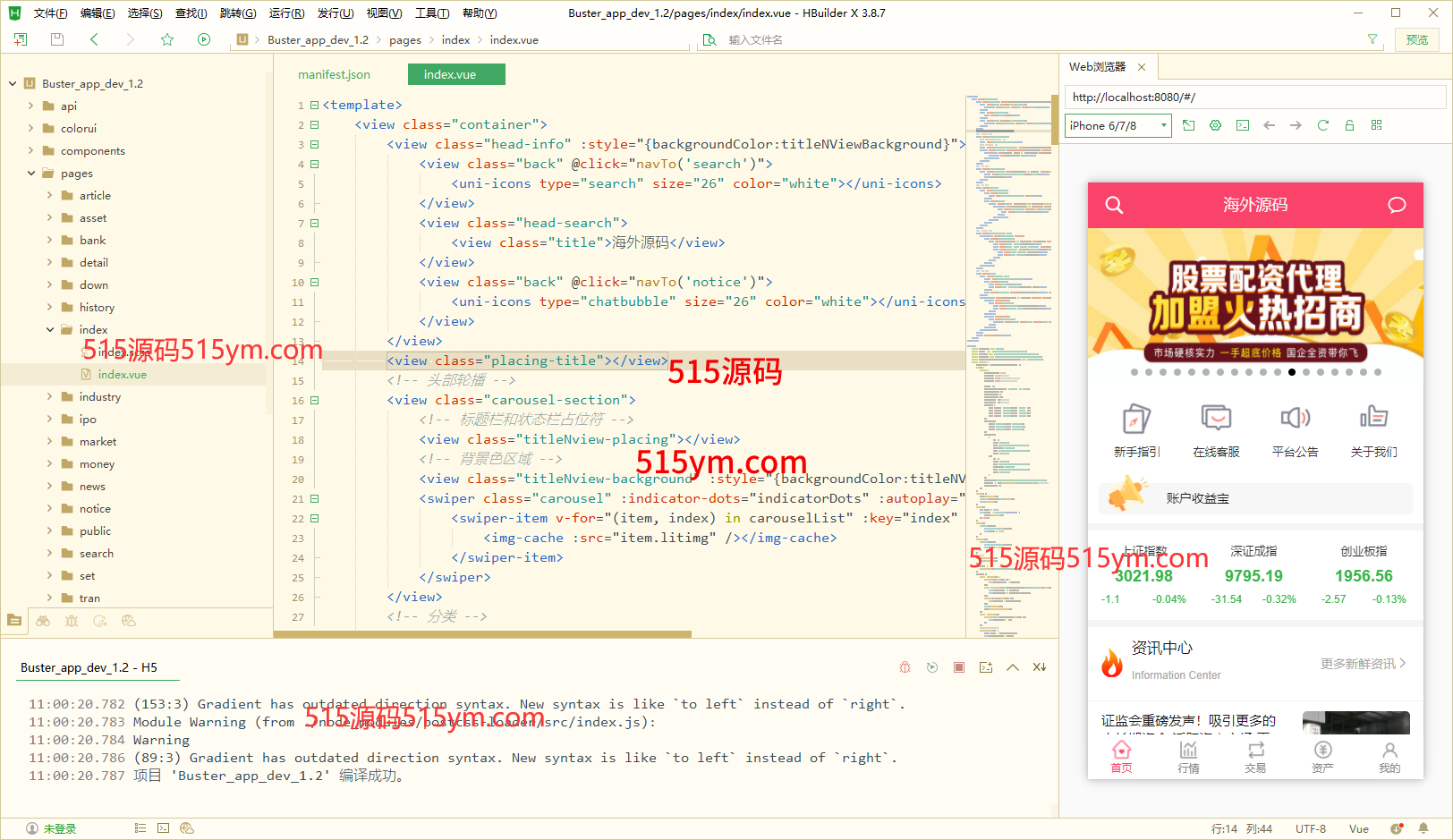Toggle fold on line 21 swiper block

click(x=314, y=499)
